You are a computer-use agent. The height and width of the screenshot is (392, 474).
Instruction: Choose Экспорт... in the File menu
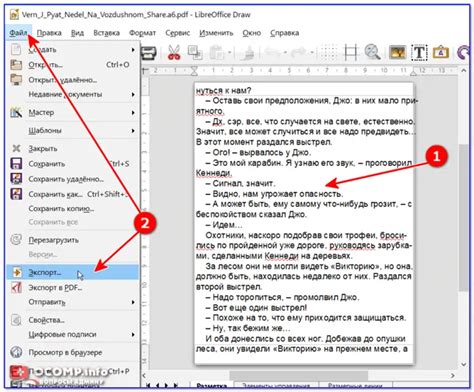(72, 272)
